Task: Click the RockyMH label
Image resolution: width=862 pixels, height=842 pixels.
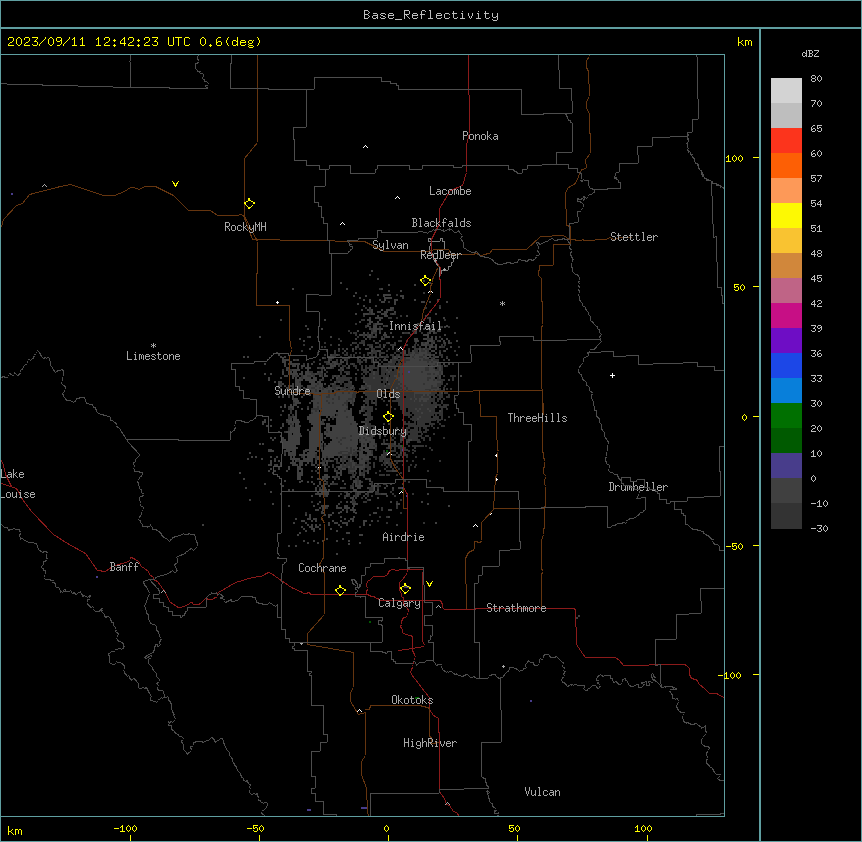Action: pos(245,226)
